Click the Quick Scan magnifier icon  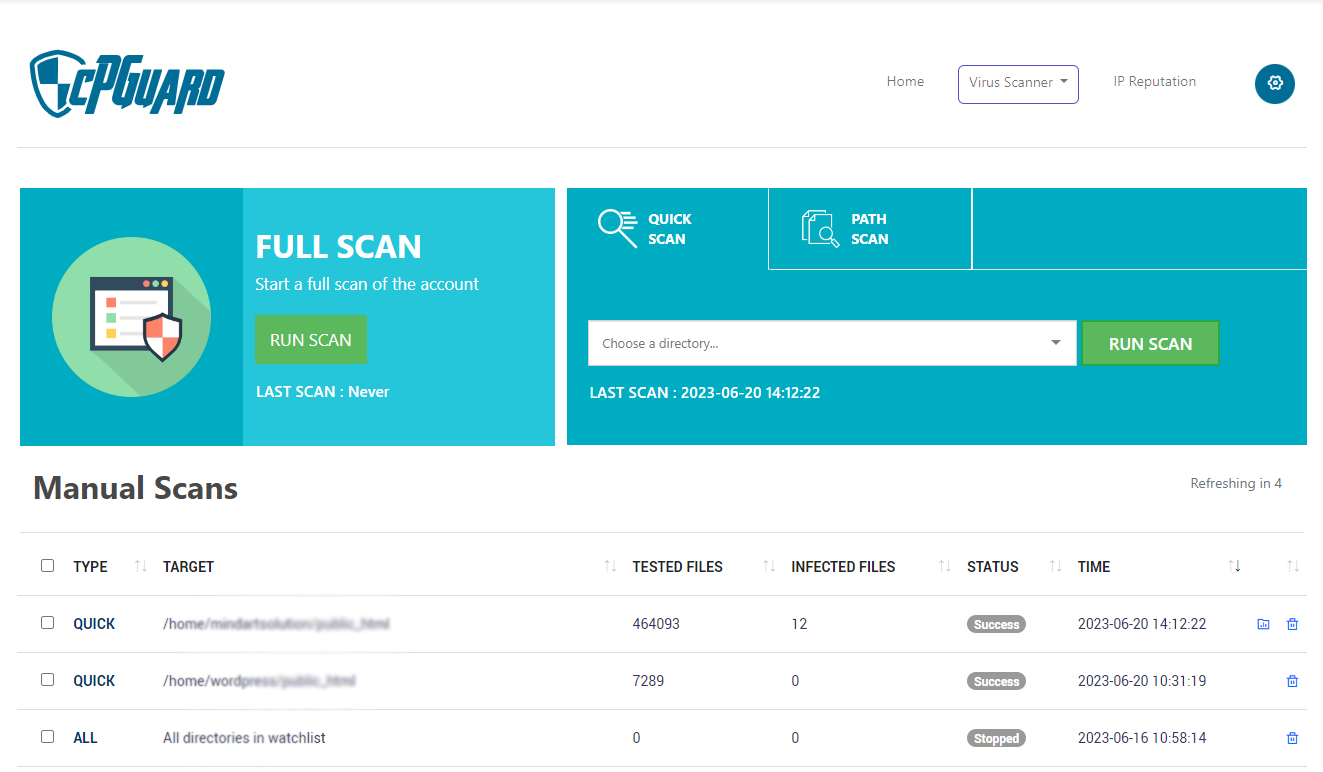click(617, 228)
